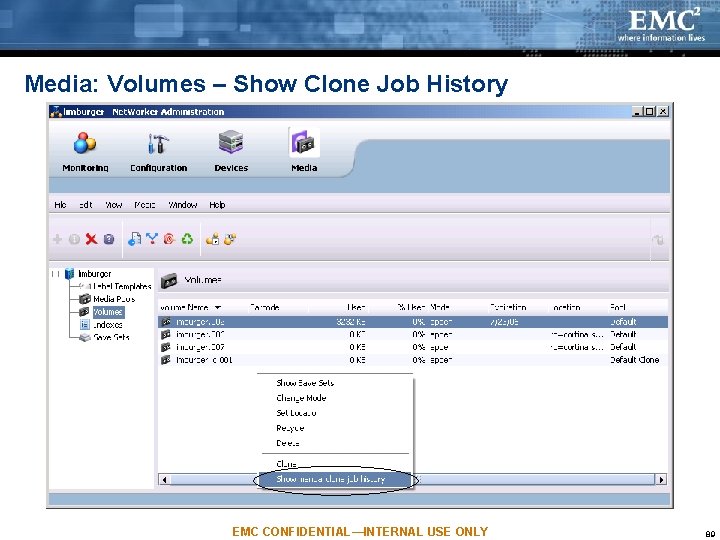
Task: Select Label Templates in the tree
Action: 122,287
